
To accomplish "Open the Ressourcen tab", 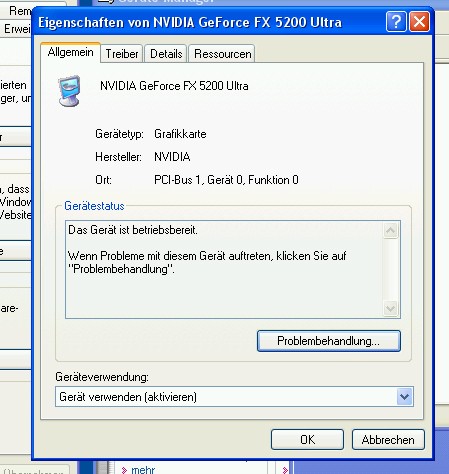I will [222, 54].
